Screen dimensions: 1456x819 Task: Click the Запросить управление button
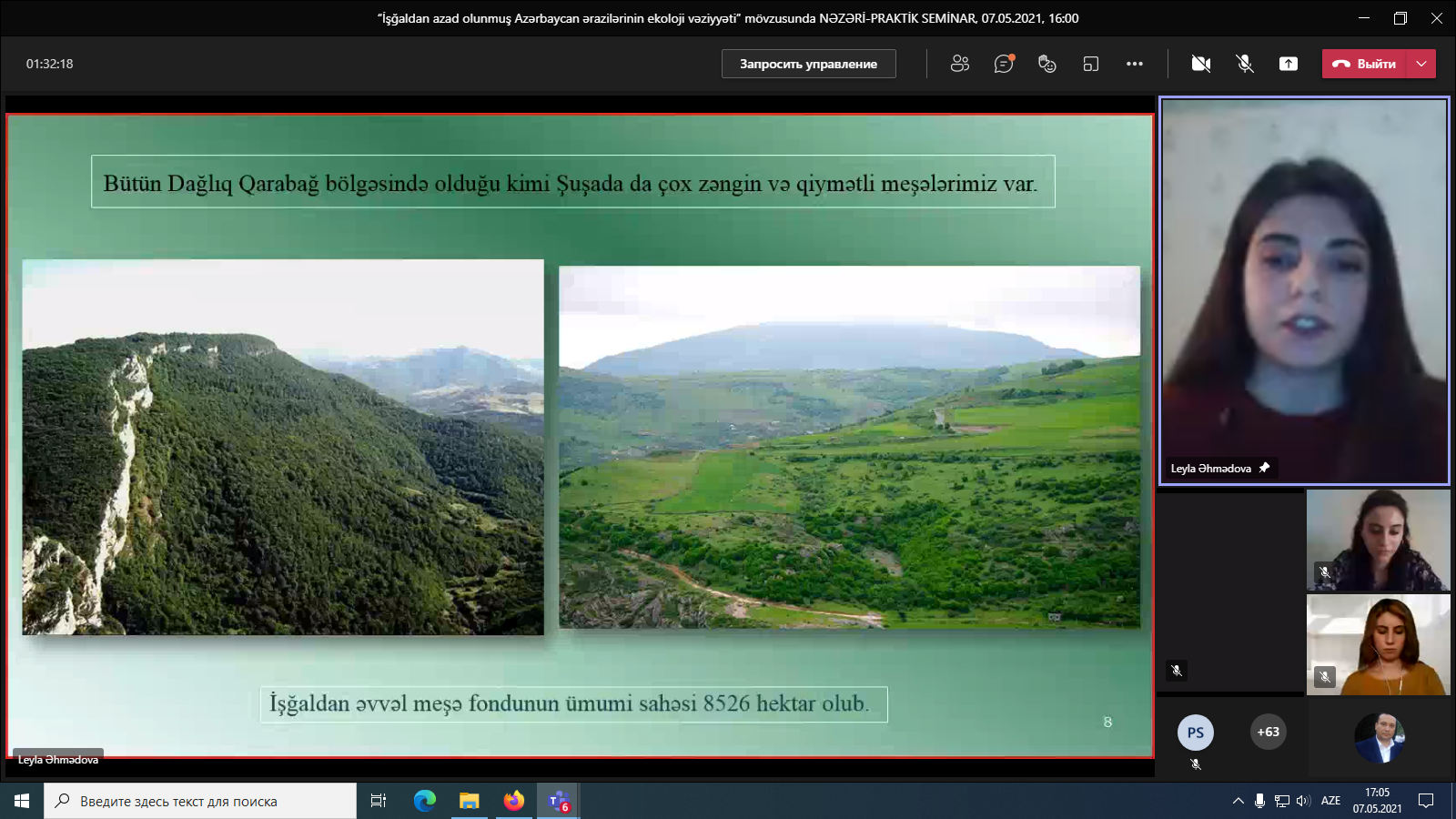pyautogui.click(x=808, y=64)
